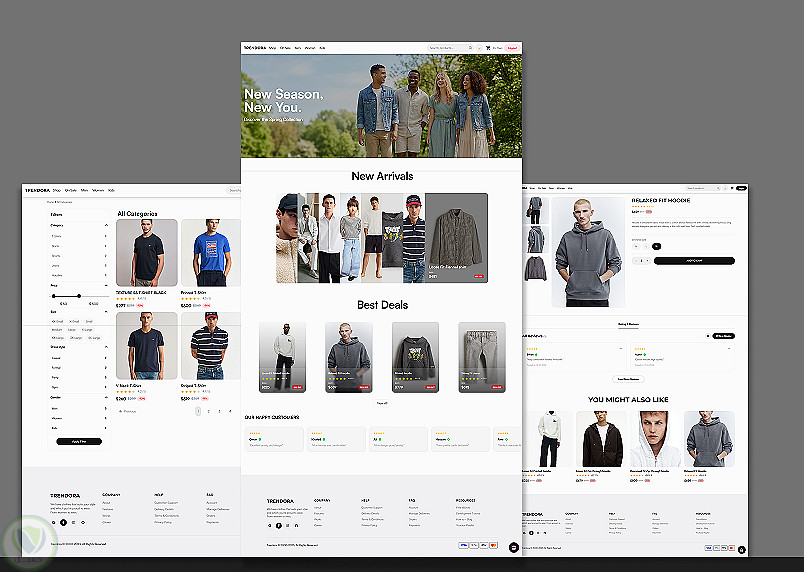
Task: Click the View All button under Best Deals
Action: tap(382, 403)
